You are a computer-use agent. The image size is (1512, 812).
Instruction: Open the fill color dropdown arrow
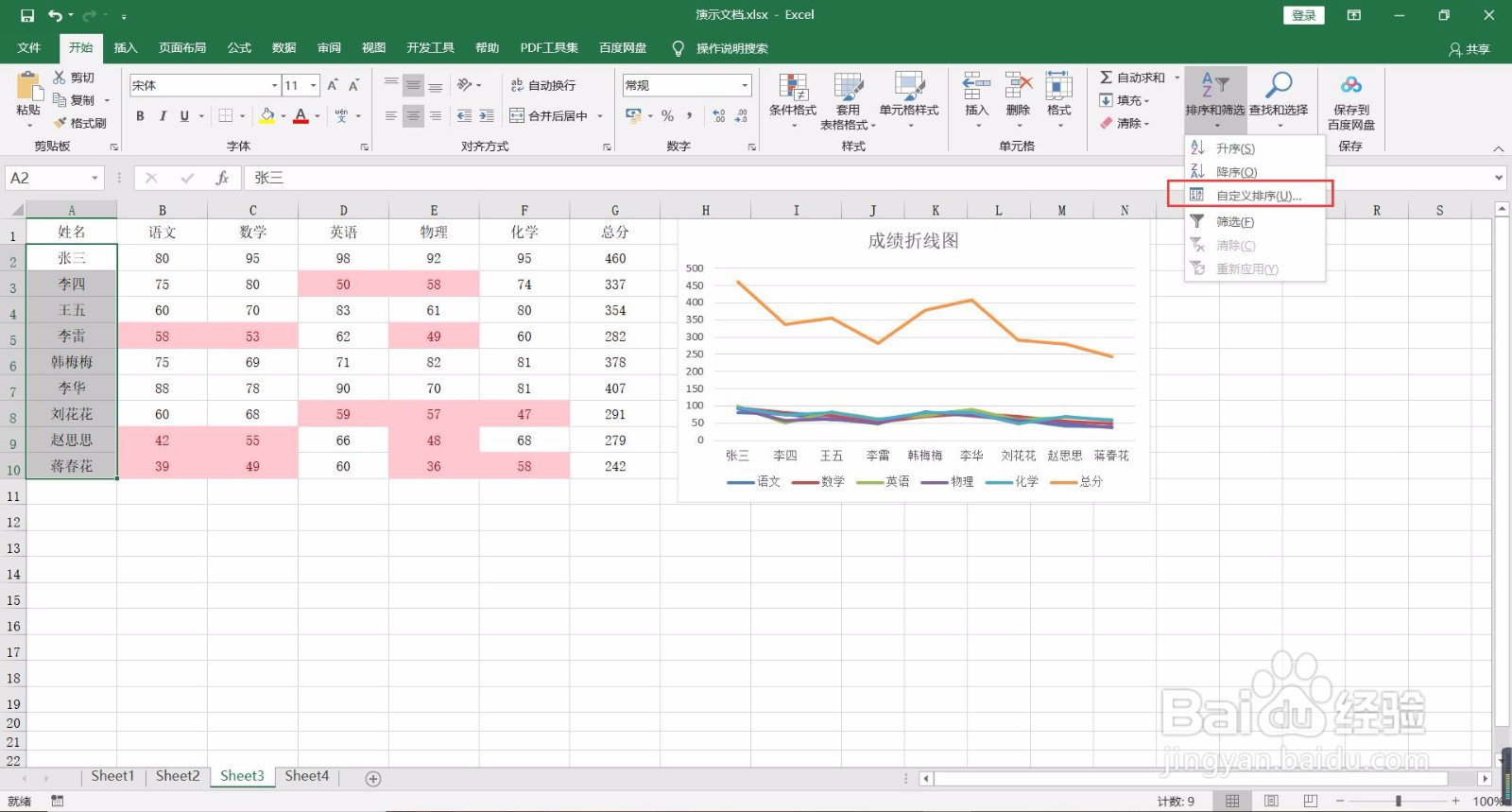pos(283,116)
